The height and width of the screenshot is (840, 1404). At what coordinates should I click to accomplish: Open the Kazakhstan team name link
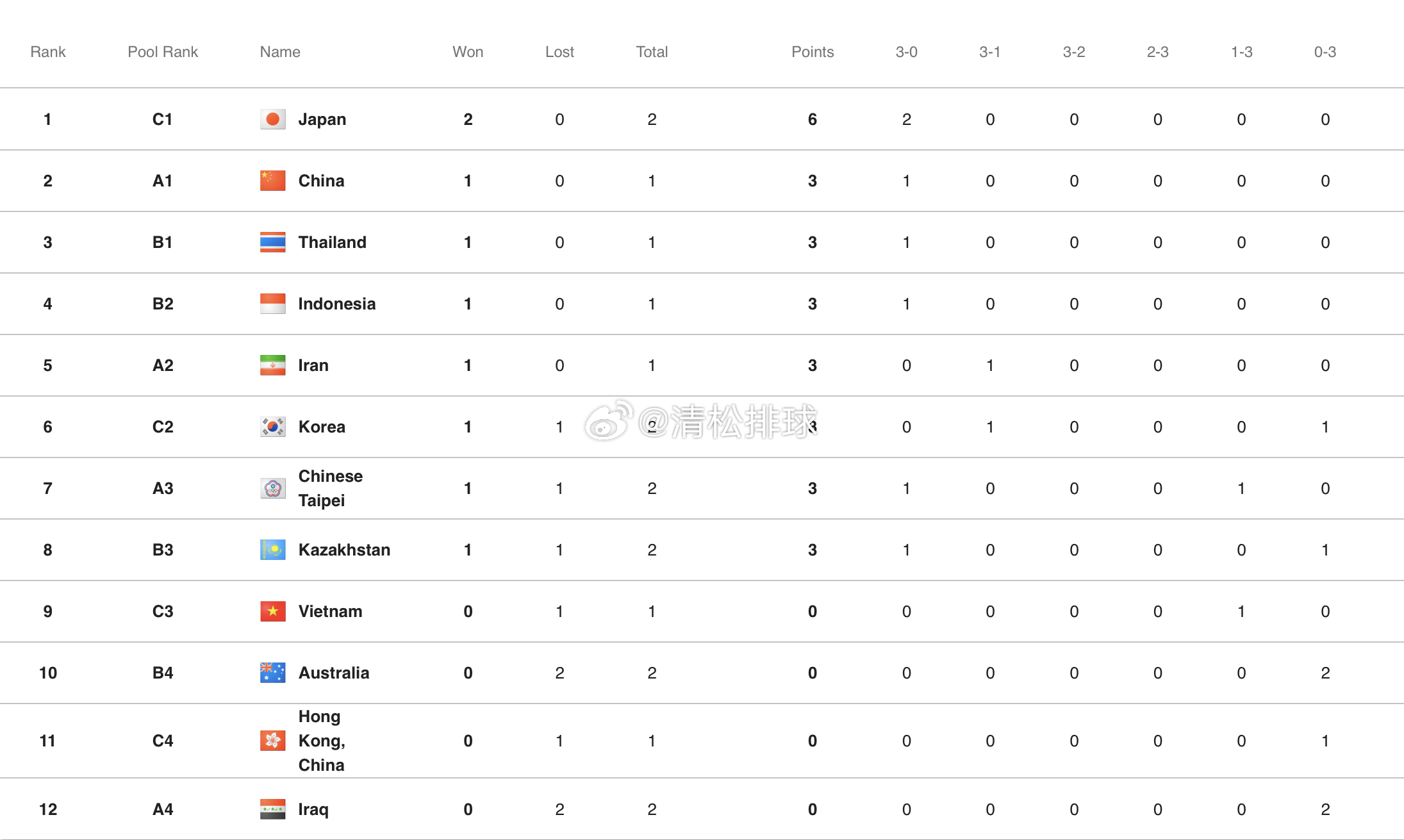coord(344,550)
